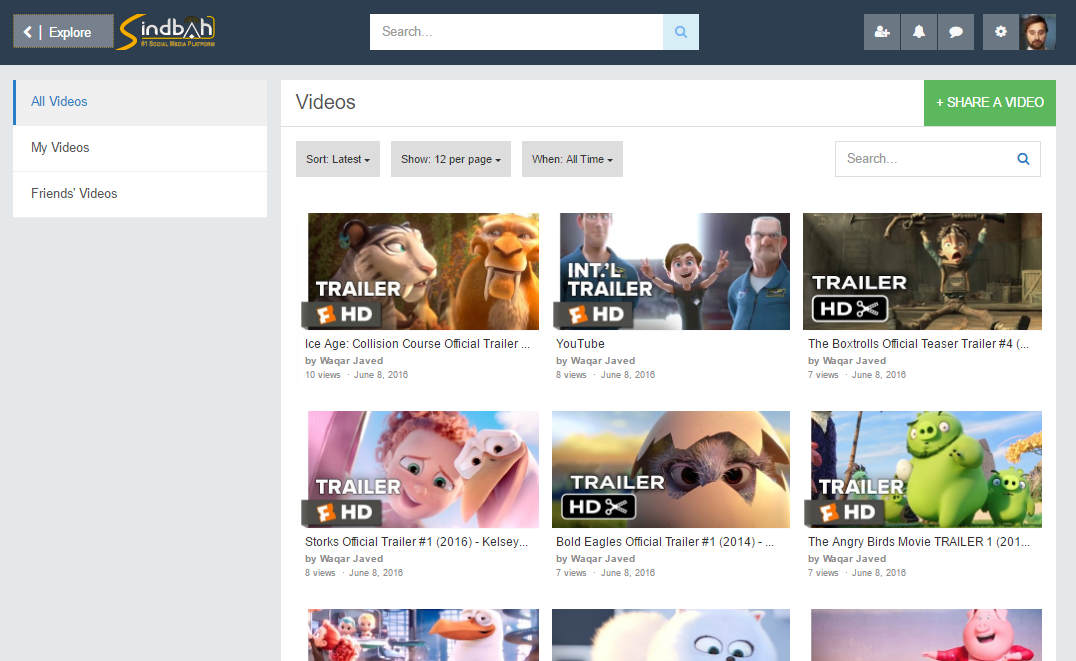The height and width of the screenshot is (661, 1076).
Task: Open the notifications bell icon
Action: [x=919, y=32]
